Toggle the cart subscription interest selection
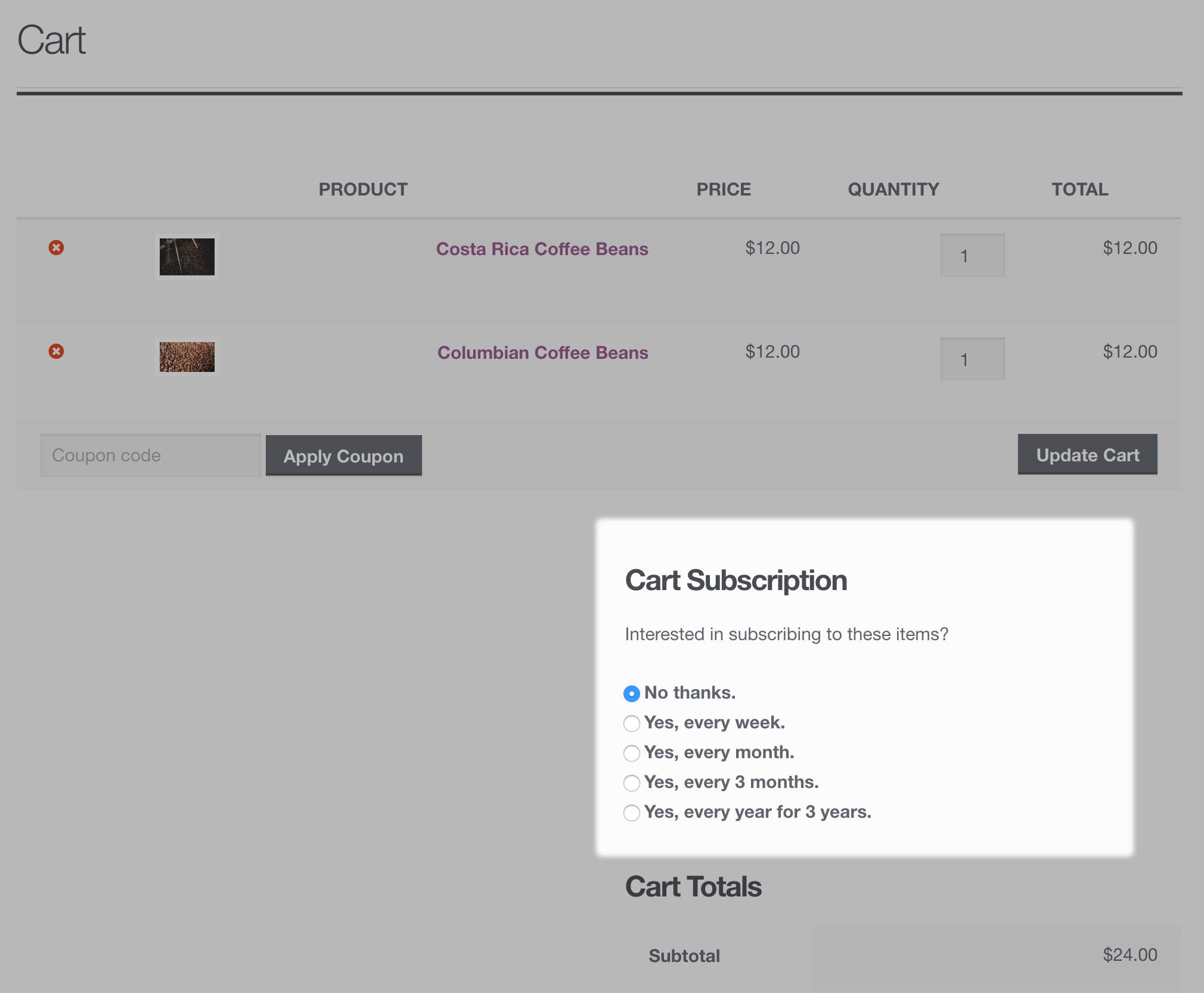 coord(631,692)
